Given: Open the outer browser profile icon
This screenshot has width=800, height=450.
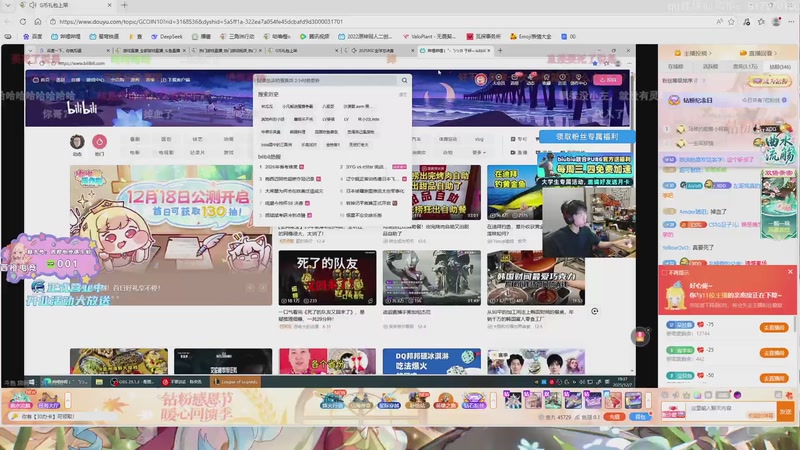Looking at the screenshot, I should pos(776,22).
